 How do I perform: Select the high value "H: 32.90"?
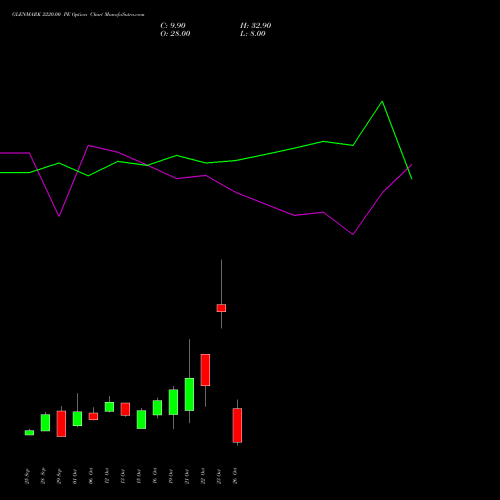(255, 26)
